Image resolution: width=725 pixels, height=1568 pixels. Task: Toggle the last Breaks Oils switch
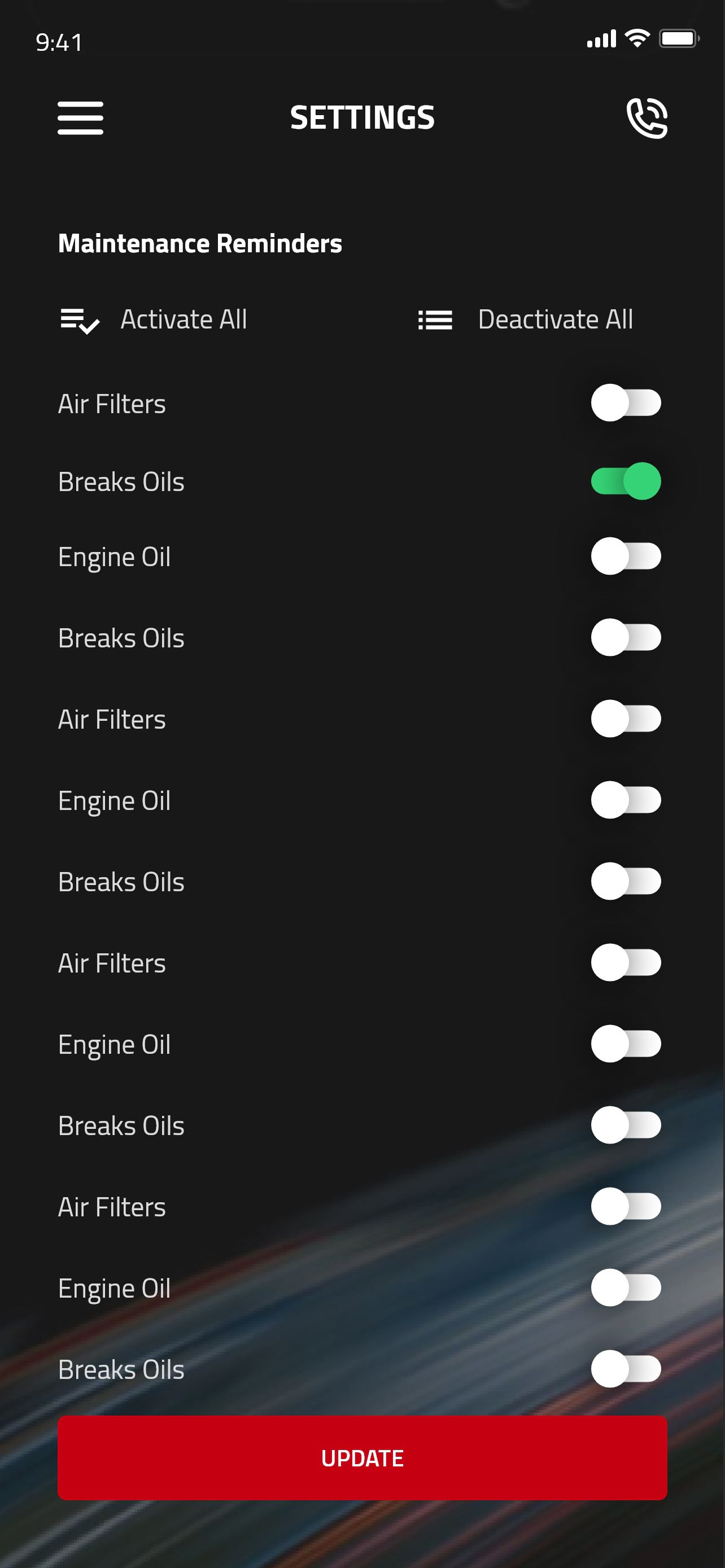(x=625, y=1369)
